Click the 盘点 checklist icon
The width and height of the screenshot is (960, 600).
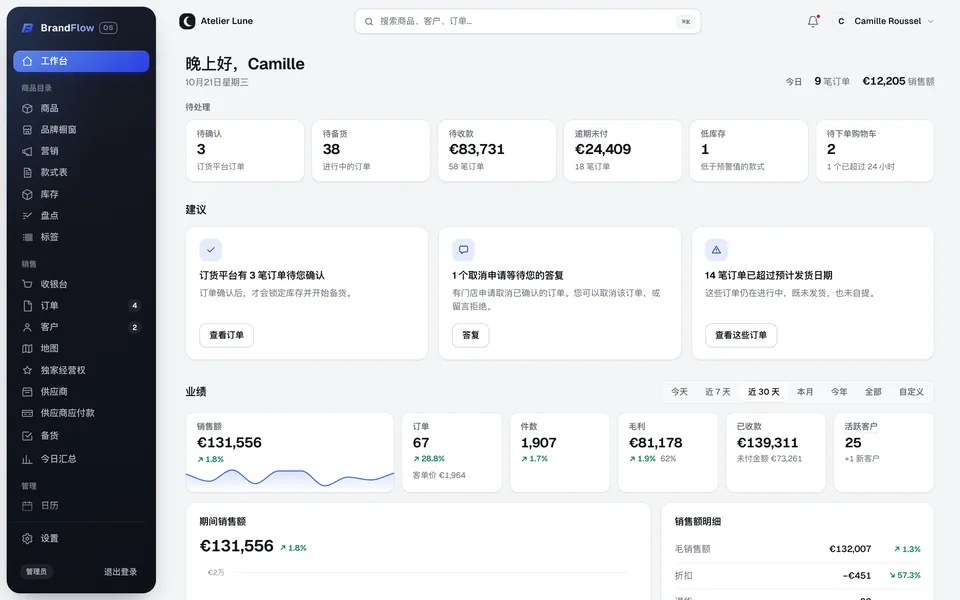click(x=27, y=216)
